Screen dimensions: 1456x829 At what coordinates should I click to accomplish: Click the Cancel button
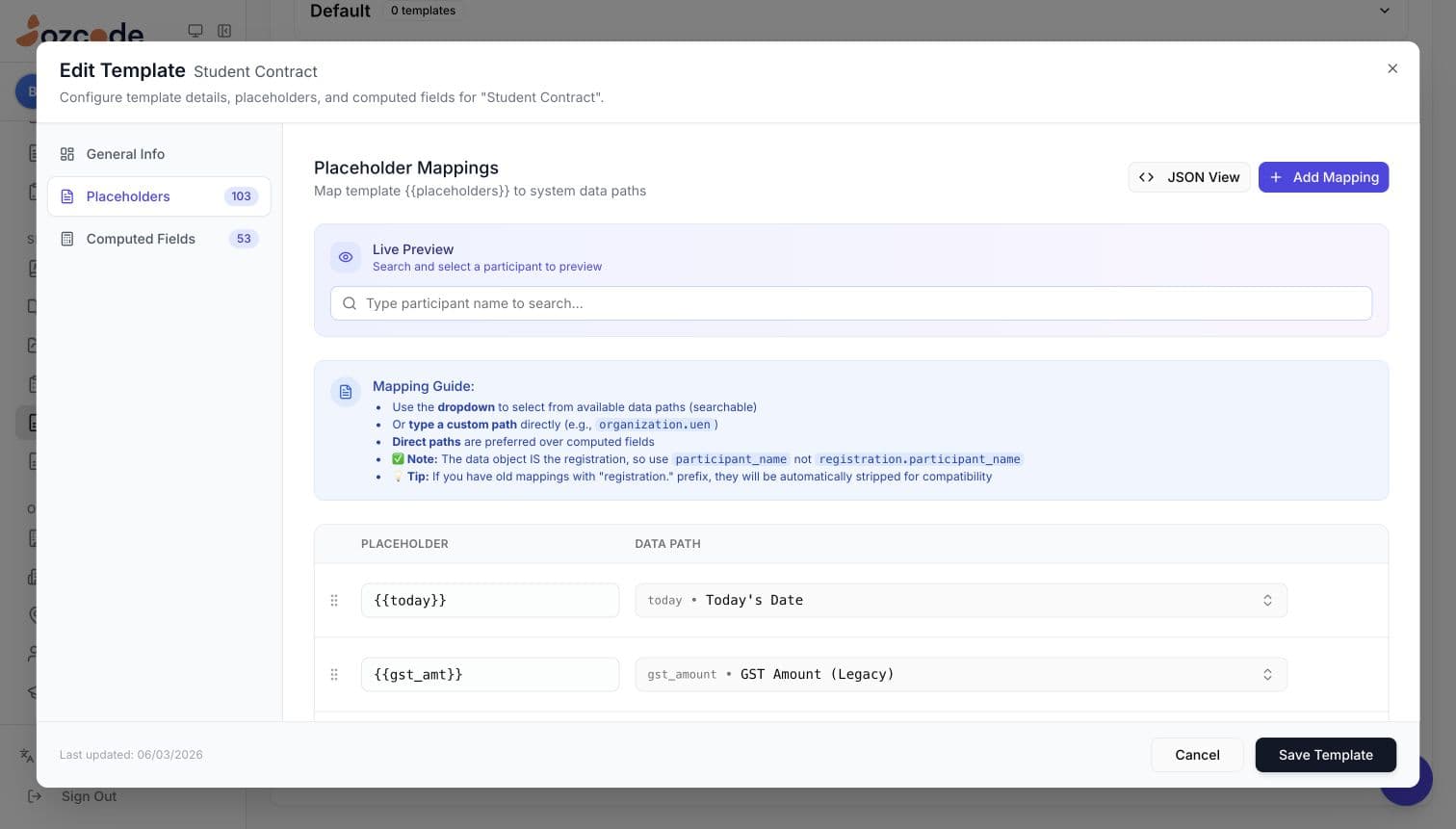click(1197, 755)
